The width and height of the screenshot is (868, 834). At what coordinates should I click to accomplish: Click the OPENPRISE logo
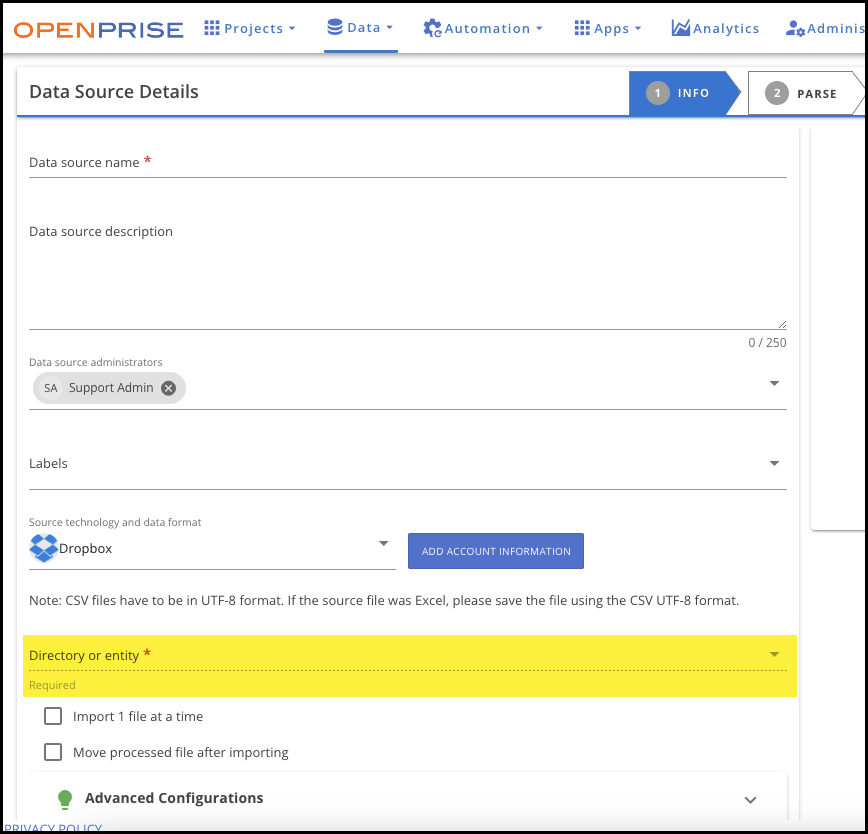(97, 28)
